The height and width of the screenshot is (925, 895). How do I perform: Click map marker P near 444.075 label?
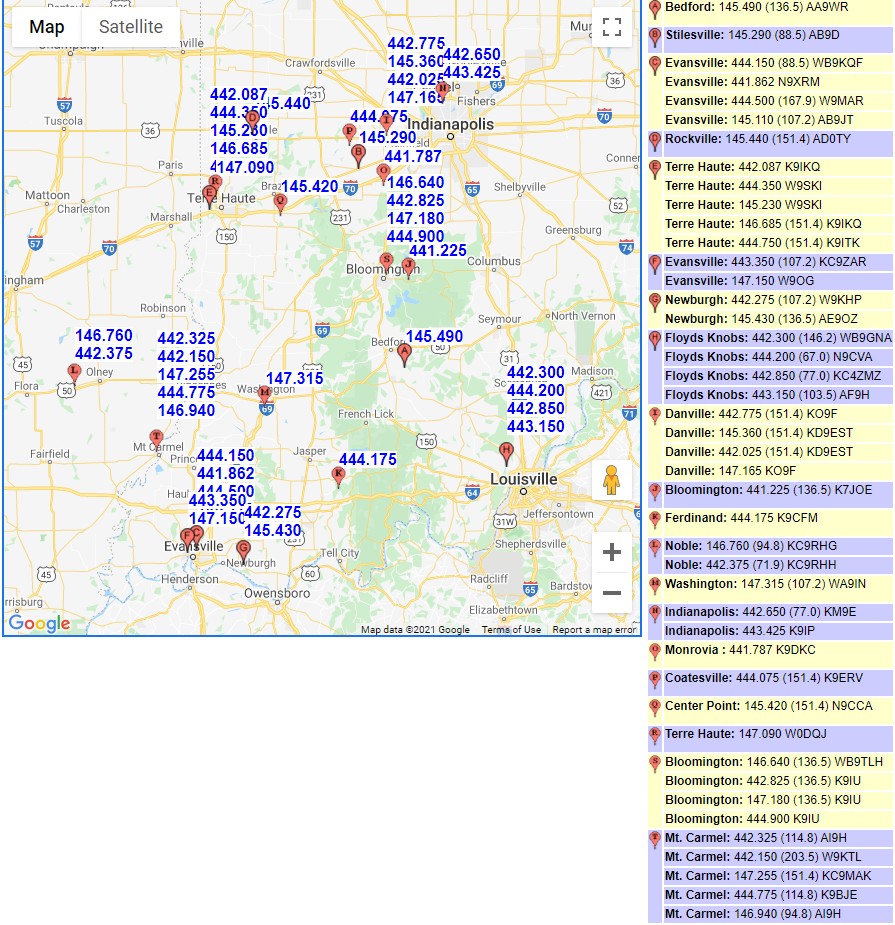pyautogui.click(x=349, y=134)
